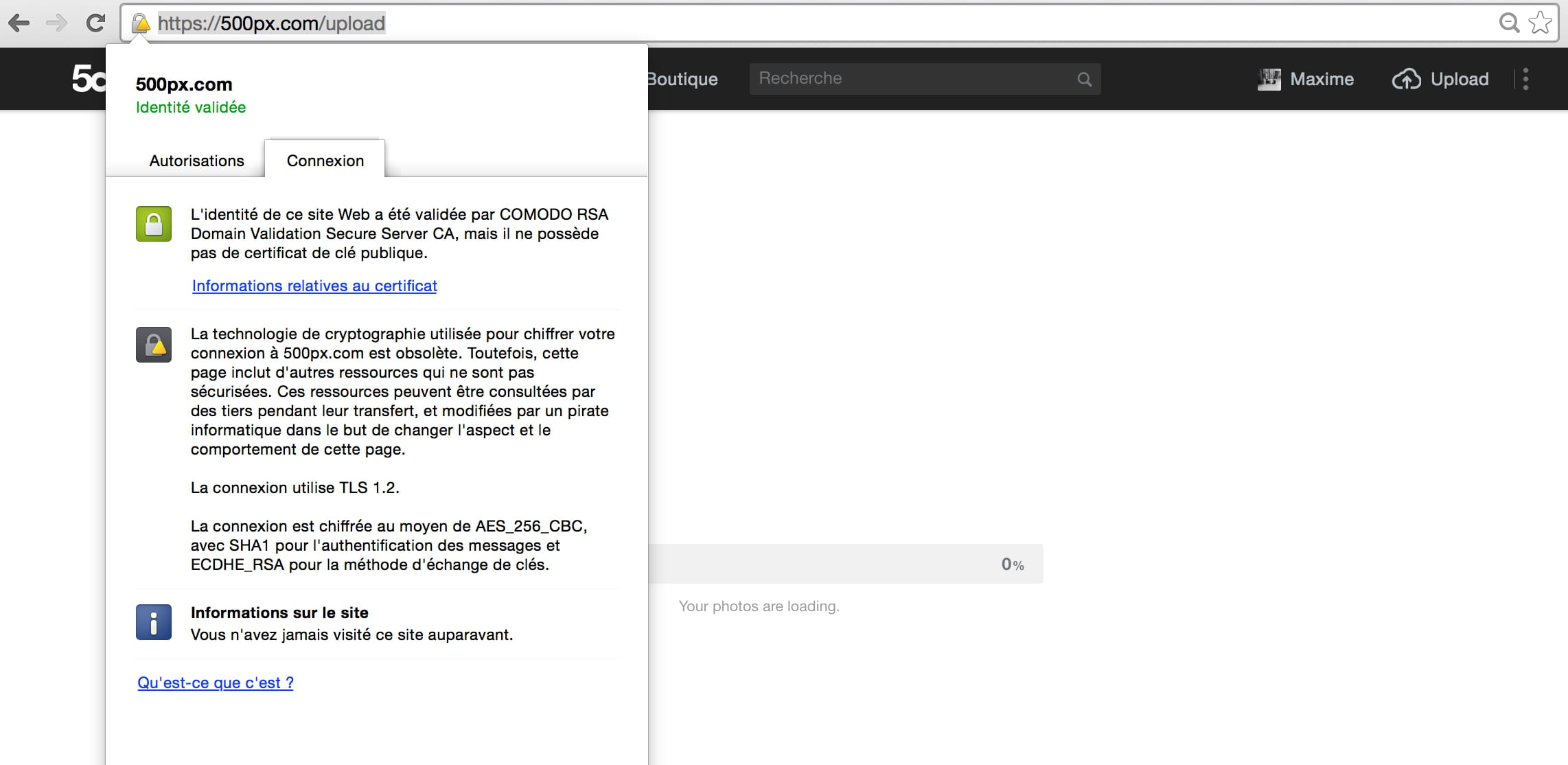1568x765 pixels.
Task: Click the green lock identity icon
Action: click(154, 224)
